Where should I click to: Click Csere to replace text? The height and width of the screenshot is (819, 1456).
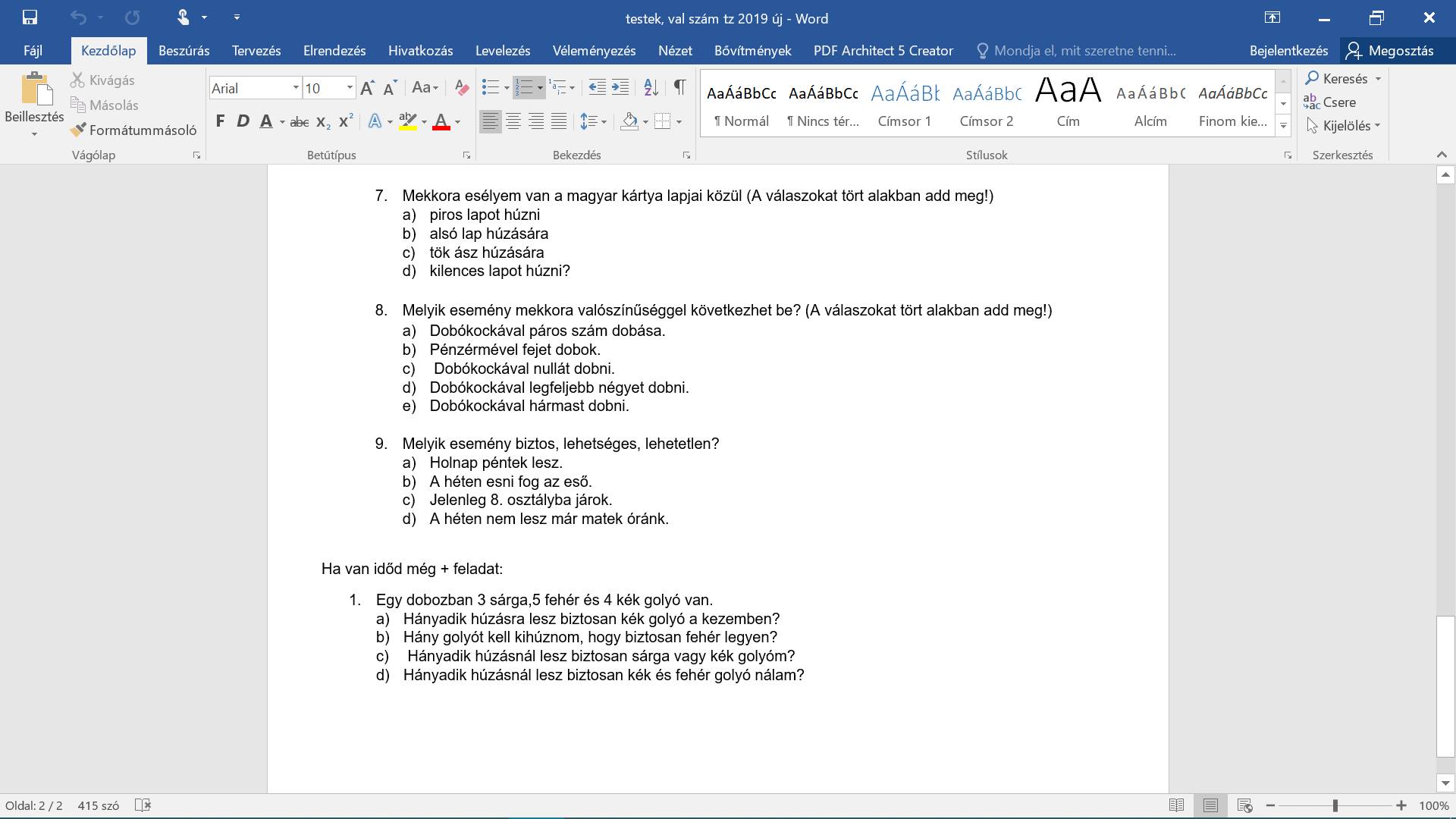(x=1330, y=102)
